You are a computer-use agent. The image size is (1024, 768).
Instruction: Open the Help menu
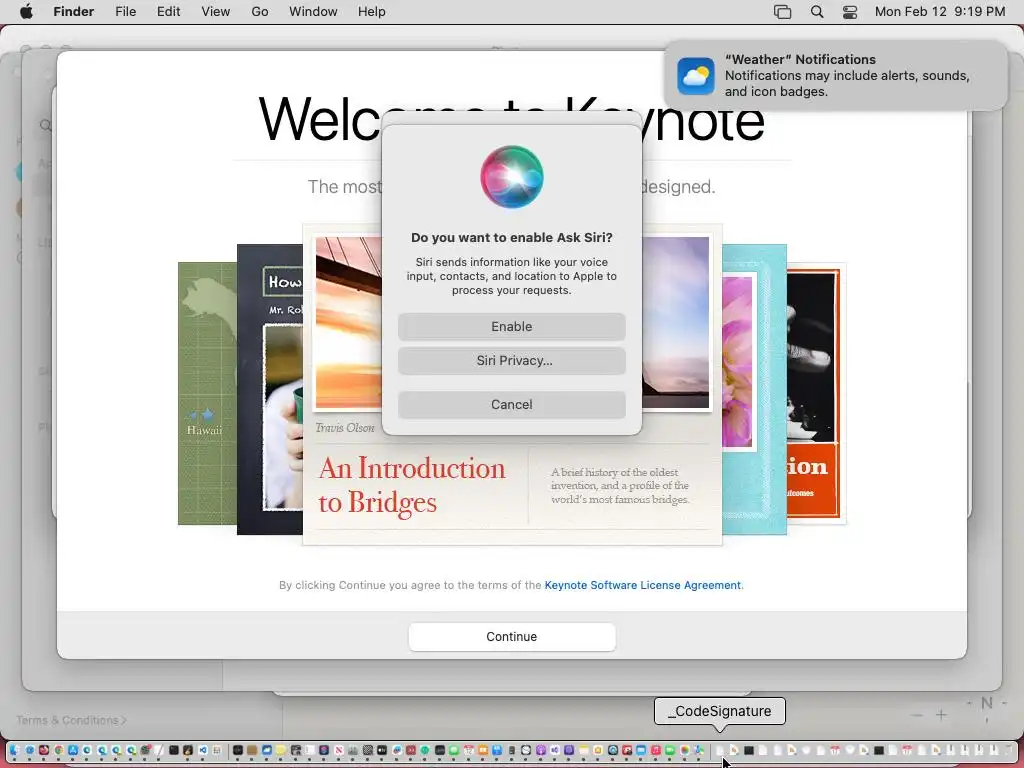coord(372,12)
